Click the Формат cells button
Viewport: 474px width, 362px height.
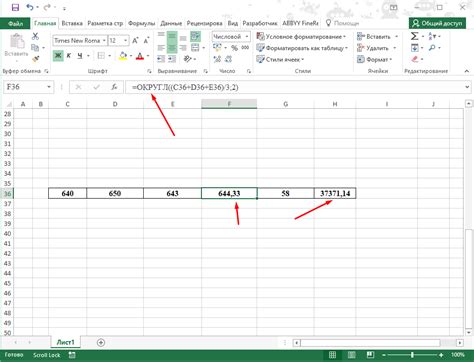(x=374, y=59)
